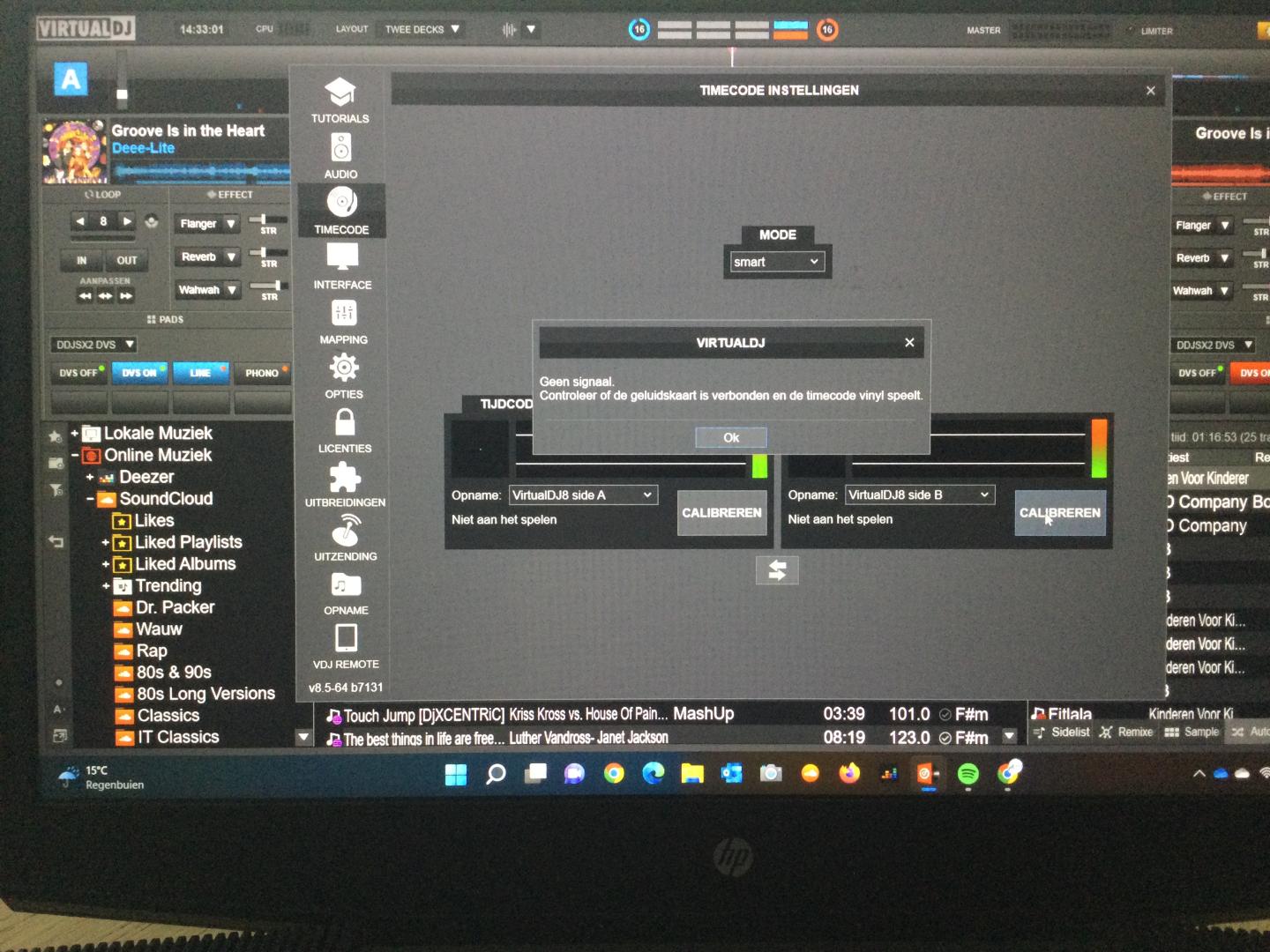This screenshot has width=1270, height=952.
Task: Toggle LINE input on left deck
Action: [201, 373]
